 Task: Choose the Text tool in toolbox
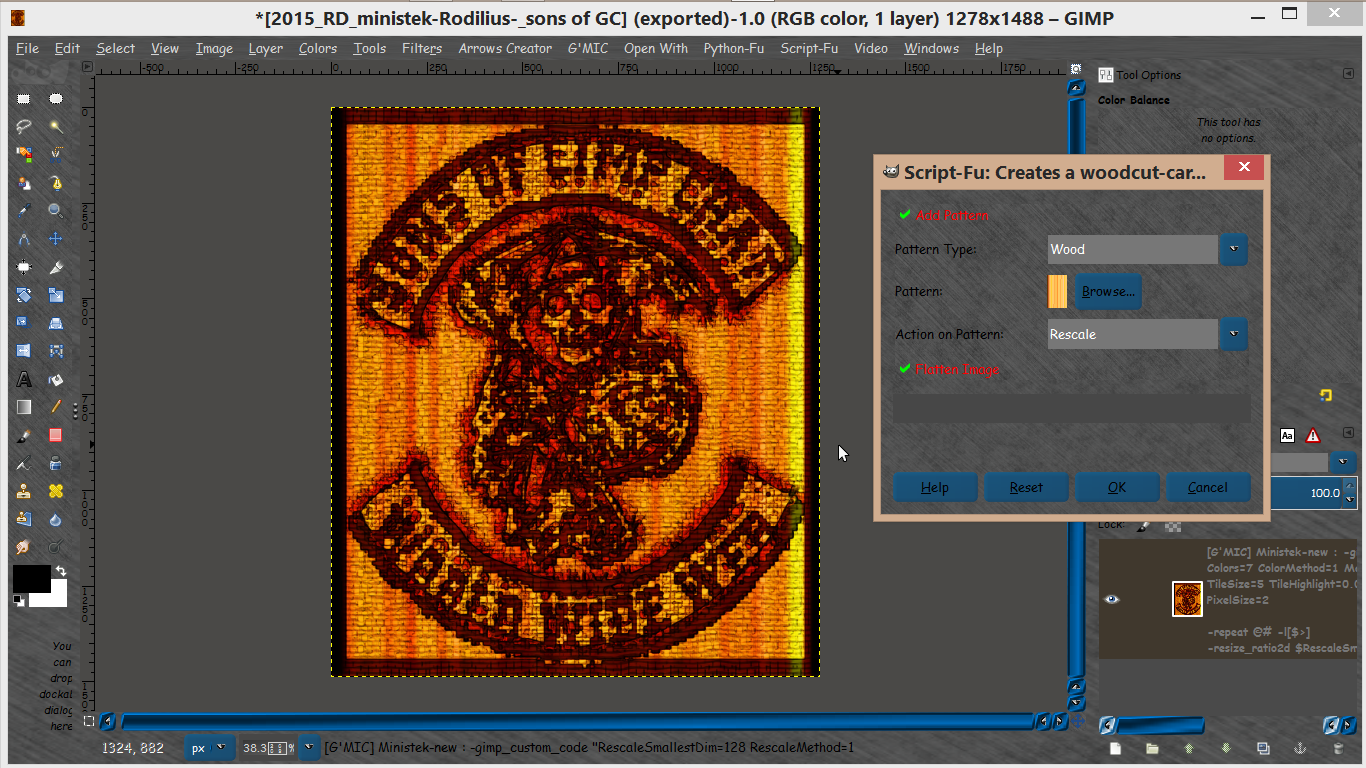(x=24, y=379)
